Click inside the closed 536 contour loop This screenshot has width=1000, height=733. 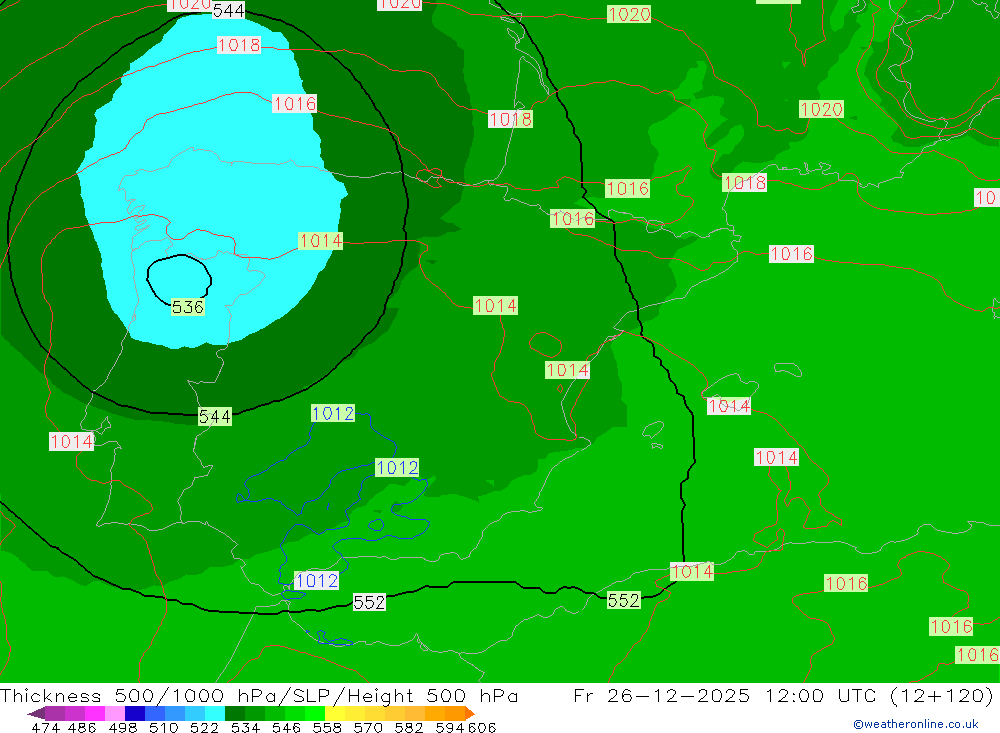point(179,277)
